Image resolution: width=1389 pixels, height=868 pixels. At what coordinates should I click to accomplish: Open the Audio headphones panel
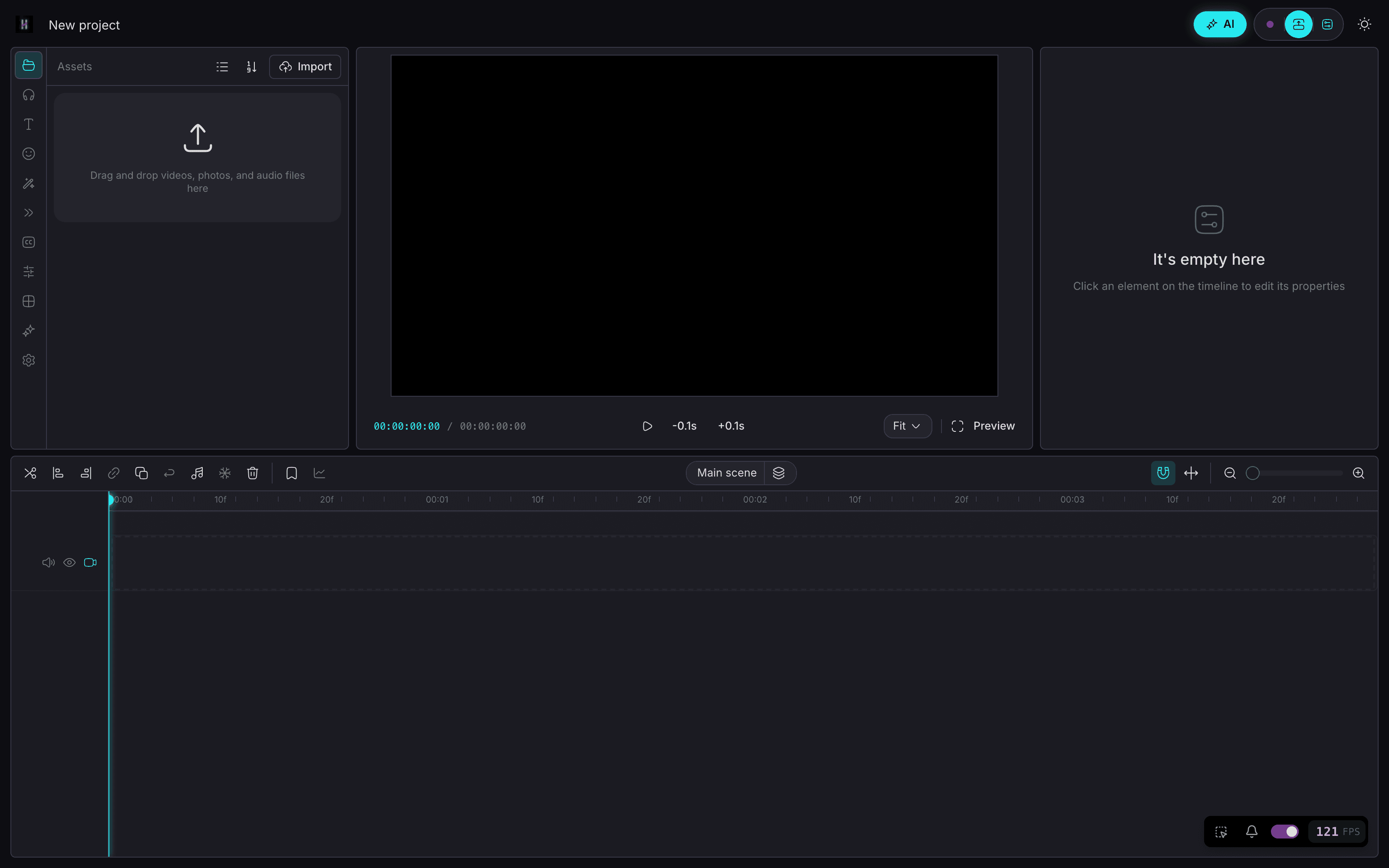click(x=28, y=95)
